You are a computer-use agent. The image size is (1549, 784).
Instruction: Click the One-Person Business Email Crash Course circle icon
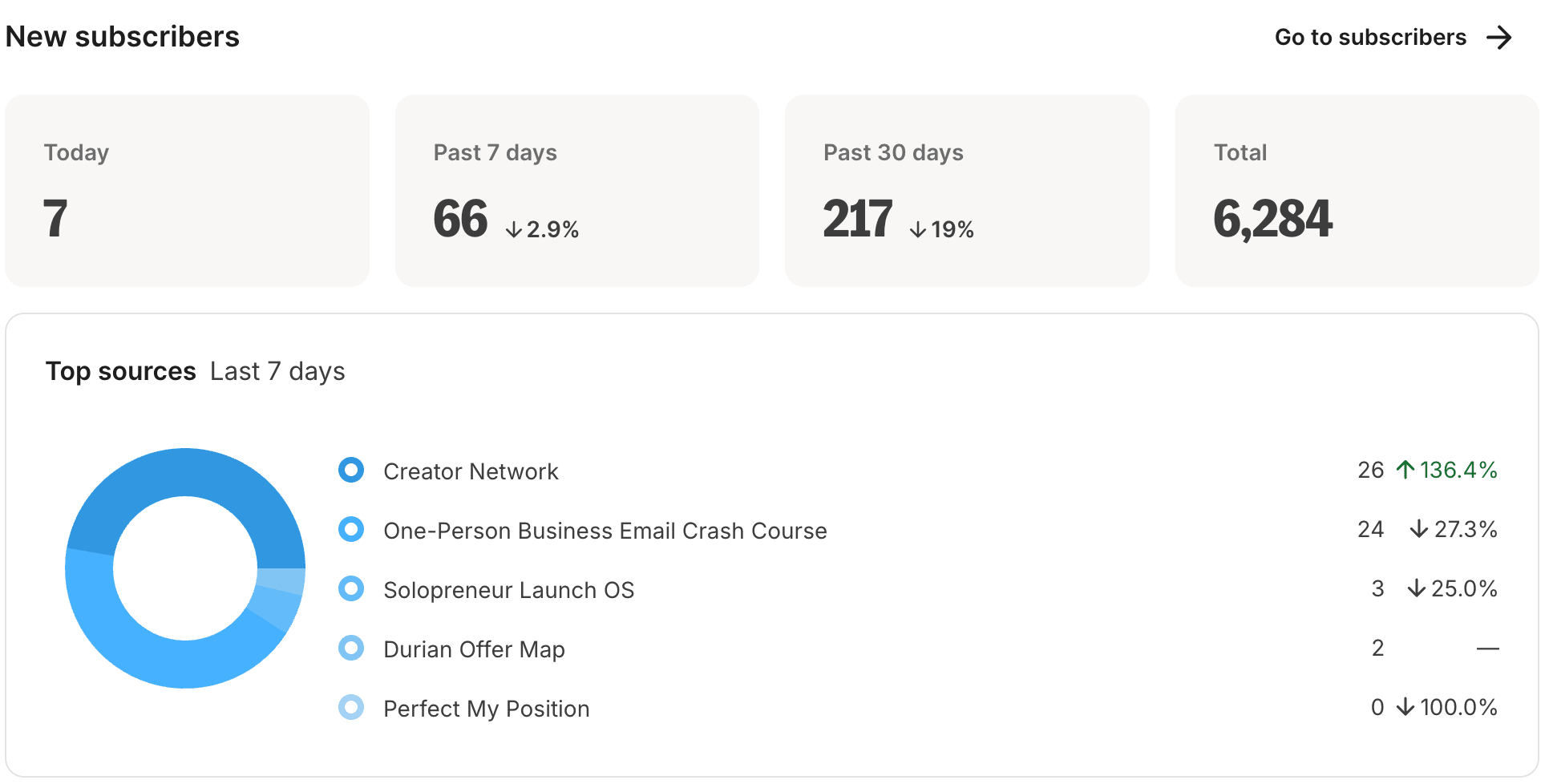(351, 529)
